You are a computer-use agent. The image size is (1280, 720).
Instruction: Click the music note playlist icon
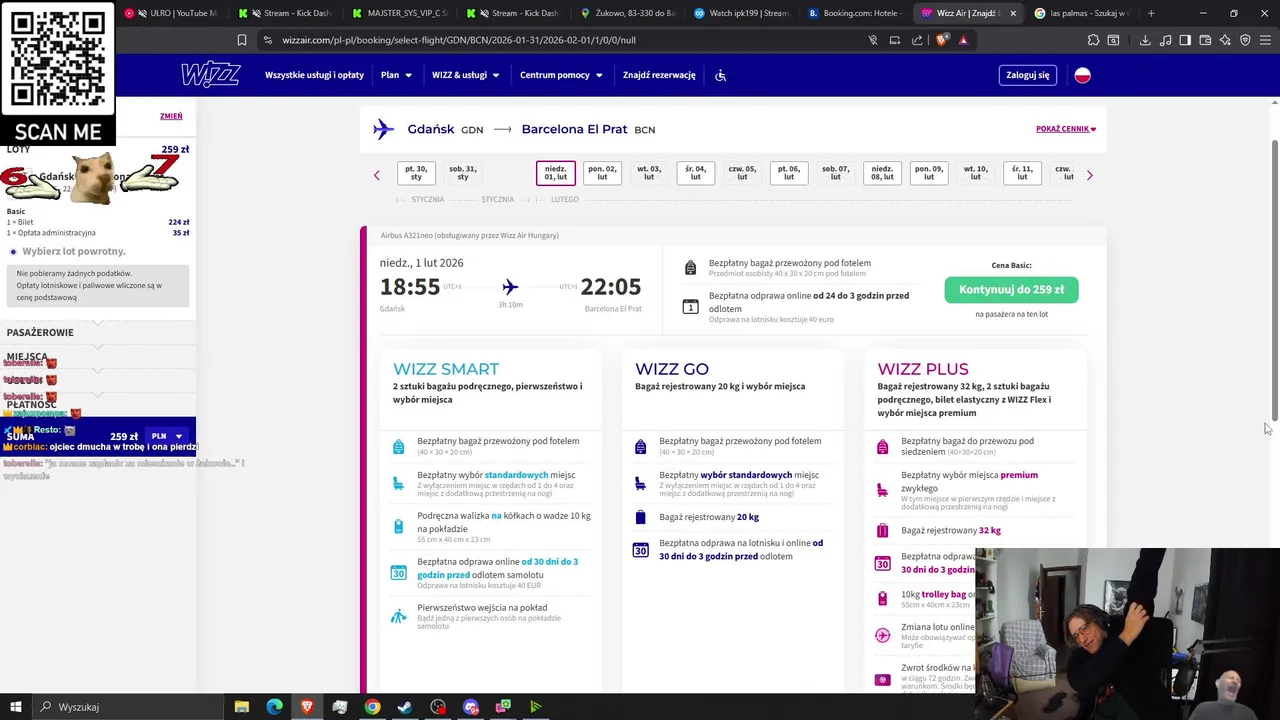pos(1165,40)
